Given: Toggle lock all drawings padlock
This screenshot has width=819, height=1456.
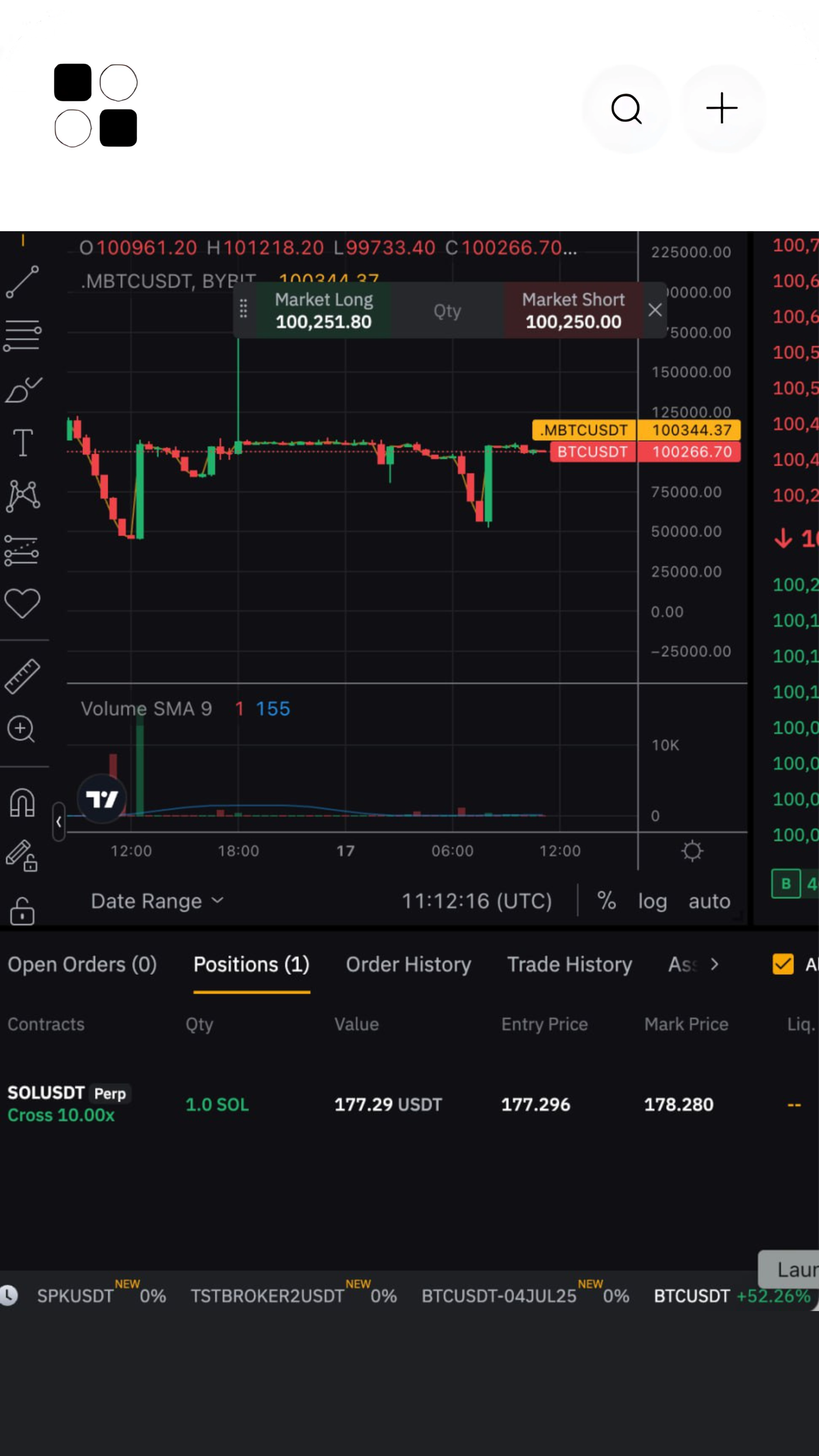Looking at the screenshot, I should tap(22, 911).
